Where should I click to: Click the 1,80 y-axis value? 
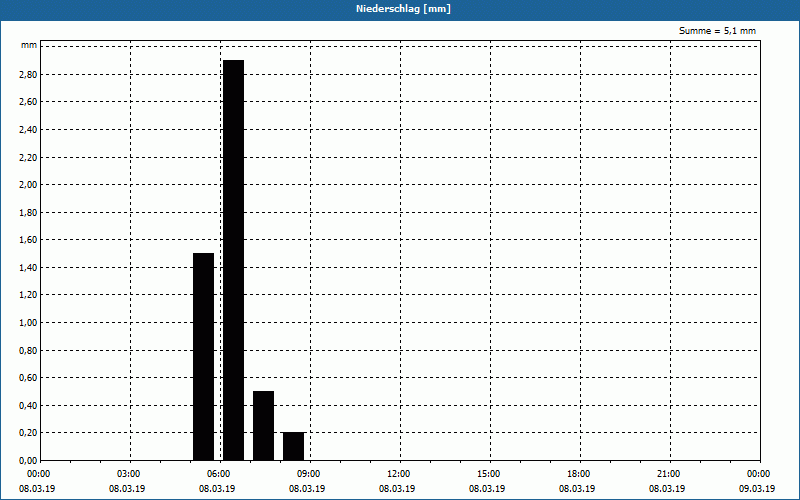coord(28,212)
